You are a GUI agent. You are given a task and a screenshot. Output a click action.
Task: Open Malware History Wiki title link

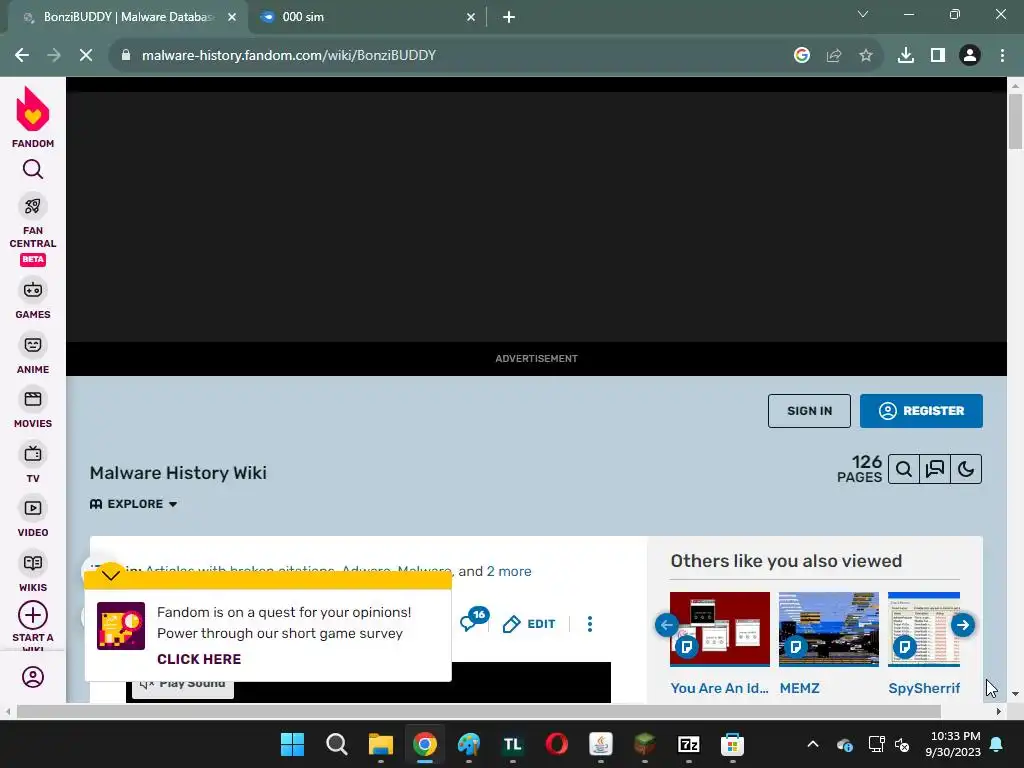click(x=178, y=473)
